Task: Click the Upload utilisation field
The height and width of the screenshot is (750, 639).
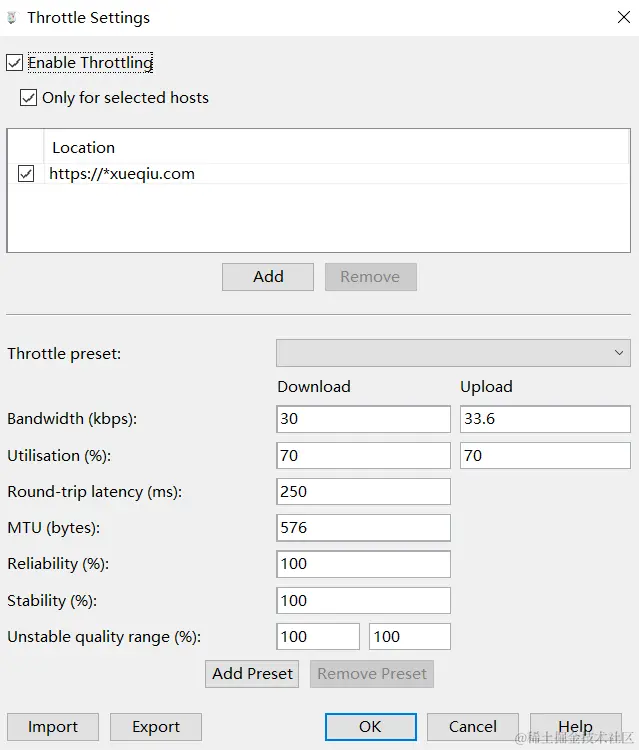Action: click(x=545, y=455)
